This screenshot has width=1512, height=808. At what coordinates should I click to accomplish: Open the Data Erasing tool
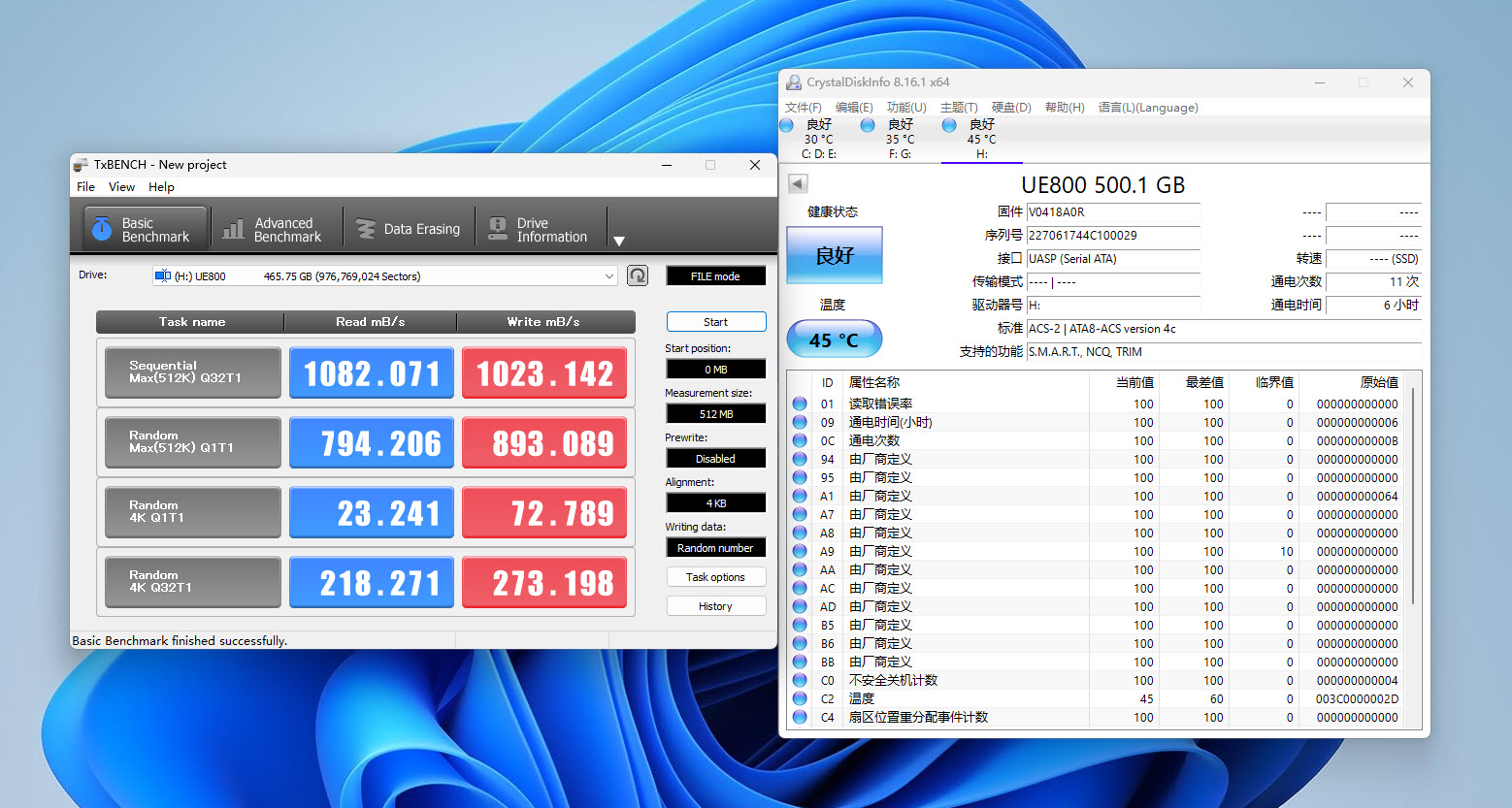pos(409,230)
